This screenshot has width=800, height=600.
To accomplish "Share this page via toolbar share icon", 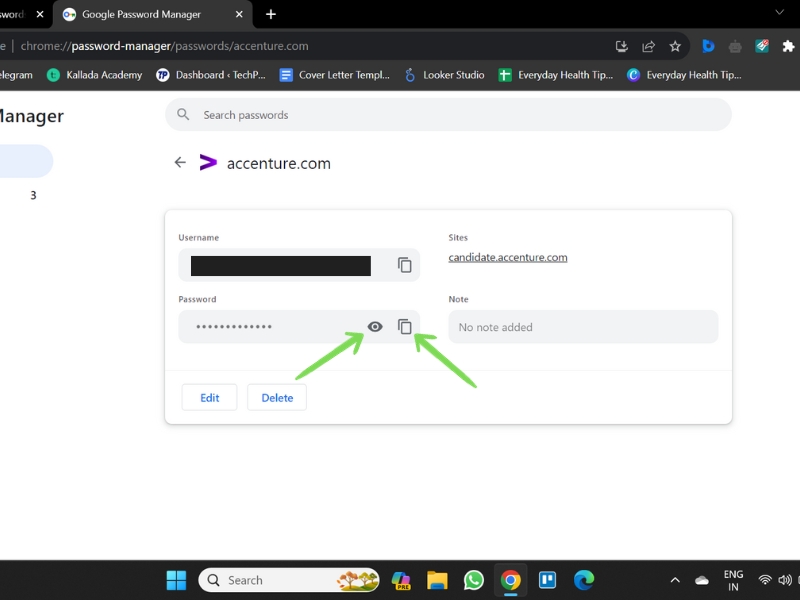I will (x=648, y=46).
